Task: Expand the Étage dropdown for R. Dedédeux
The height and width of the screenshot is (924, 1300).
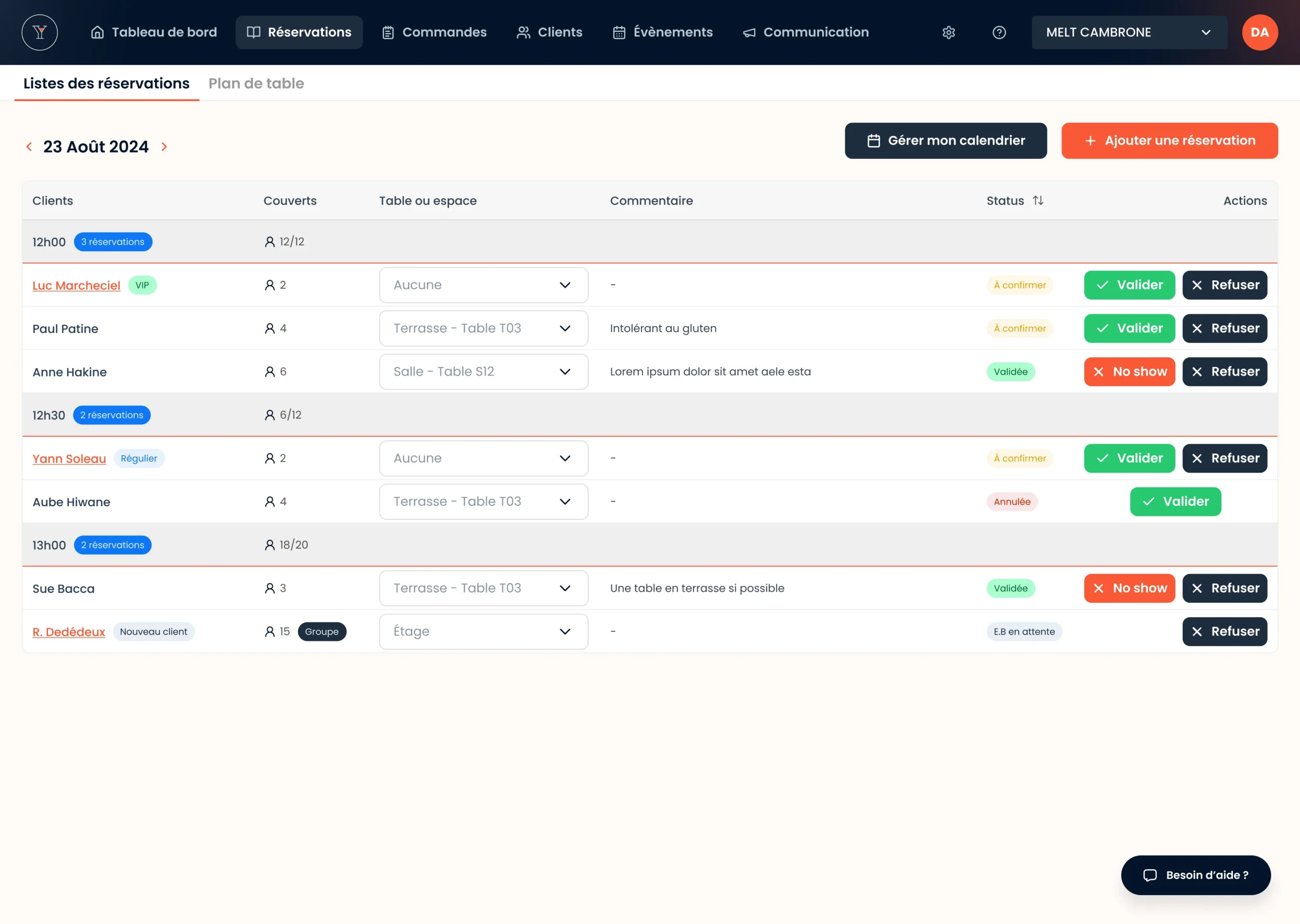Action: [483, 632]
